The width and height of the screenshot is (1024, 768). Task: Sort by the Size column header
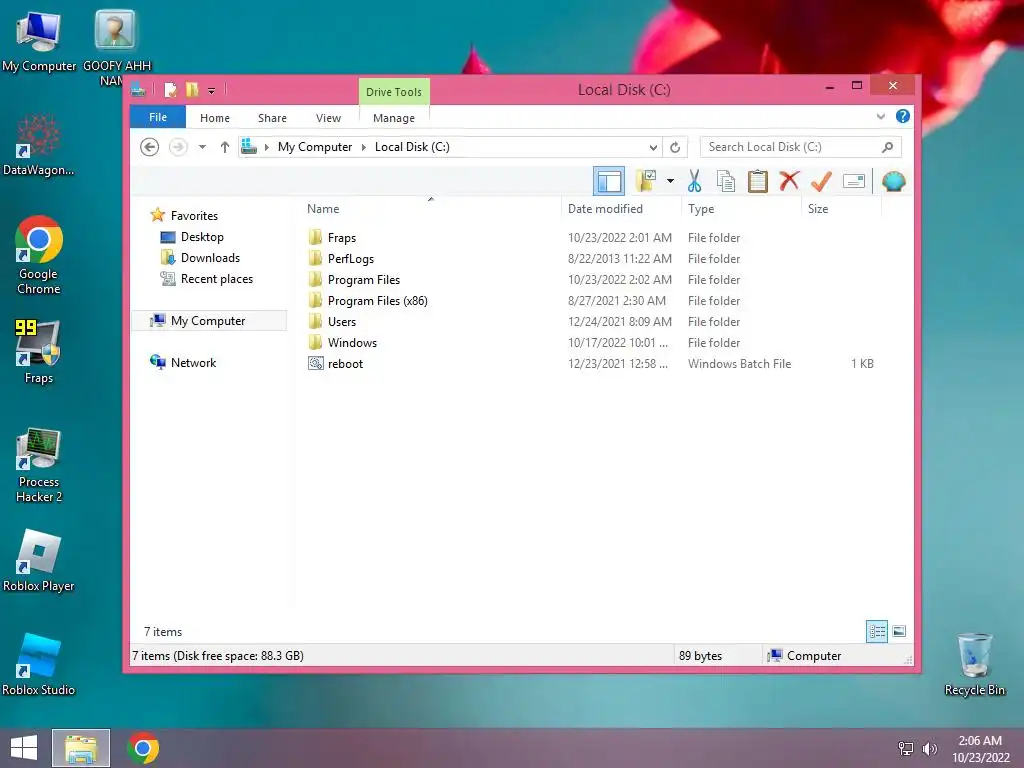point(841,209)
